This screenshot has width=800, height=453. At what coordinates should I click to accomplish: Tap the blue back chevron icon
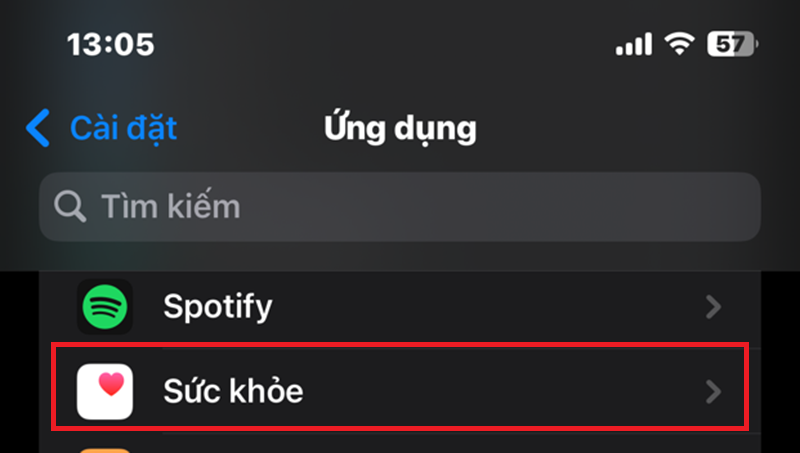click(38, 128)
